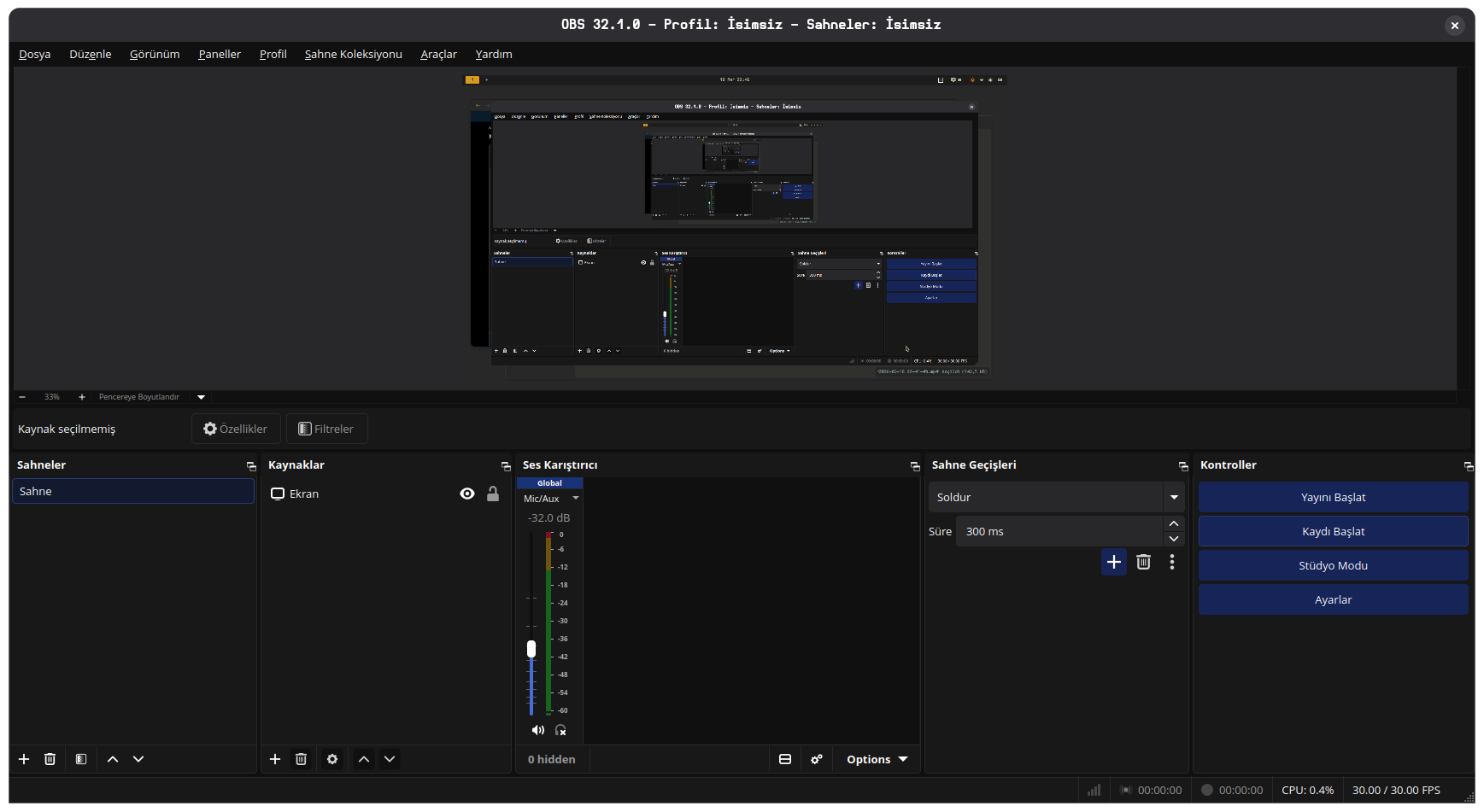Screen dimensions: 1484x812
Task: Mute the Mic/Aux audio channel
Action: (x=537, y=730)
